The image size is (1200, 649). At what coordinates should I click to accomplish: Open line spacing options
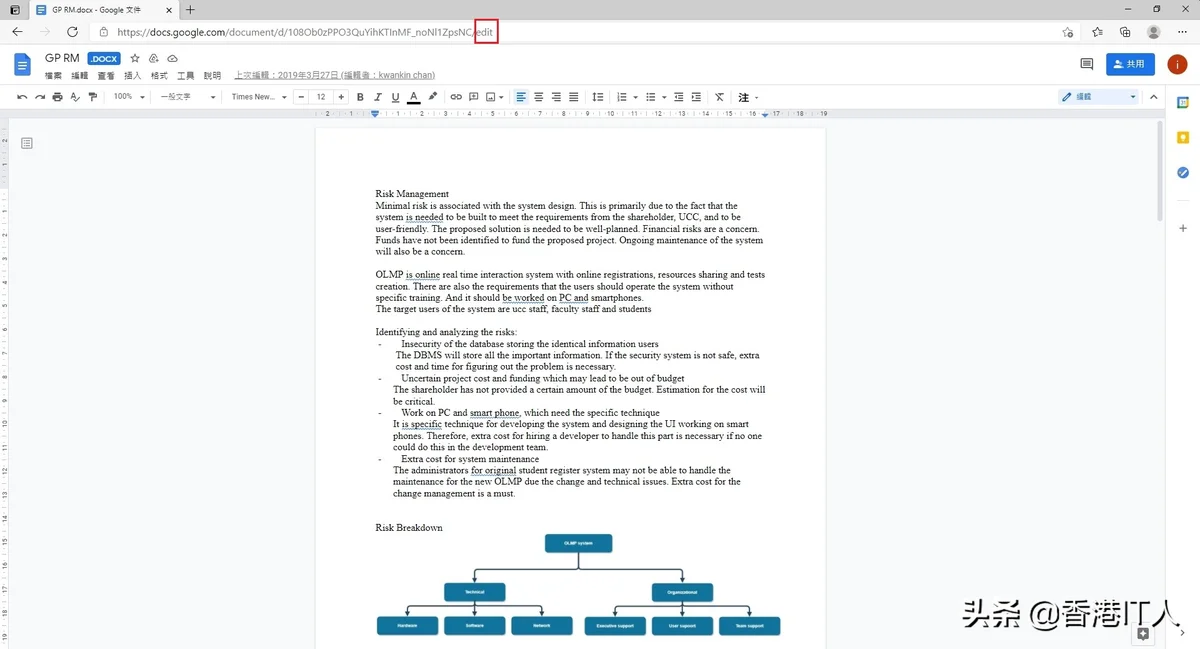coord(598,97)
